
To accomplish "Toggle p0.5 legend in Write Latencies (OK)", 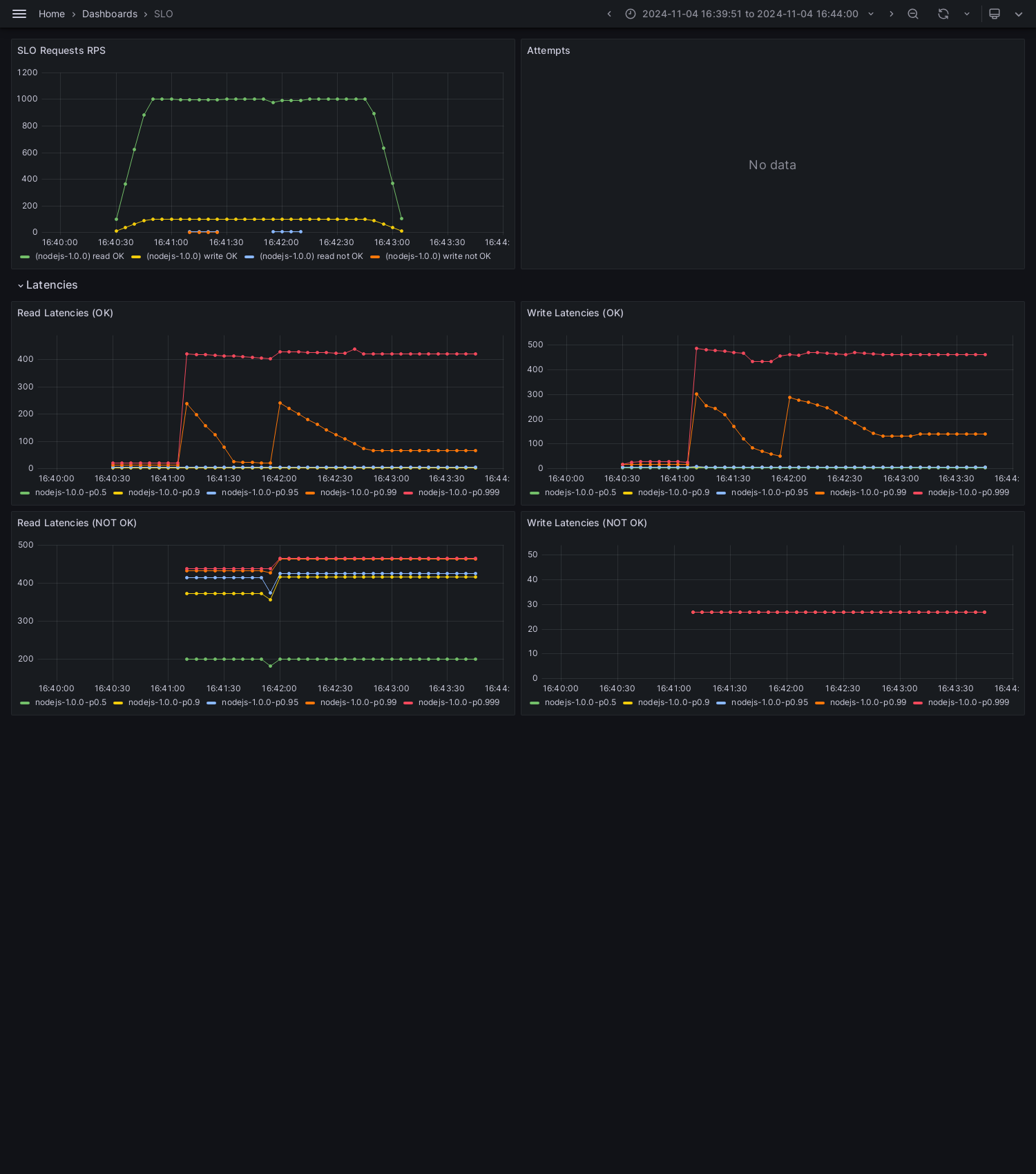I will (x=581, y=492).
